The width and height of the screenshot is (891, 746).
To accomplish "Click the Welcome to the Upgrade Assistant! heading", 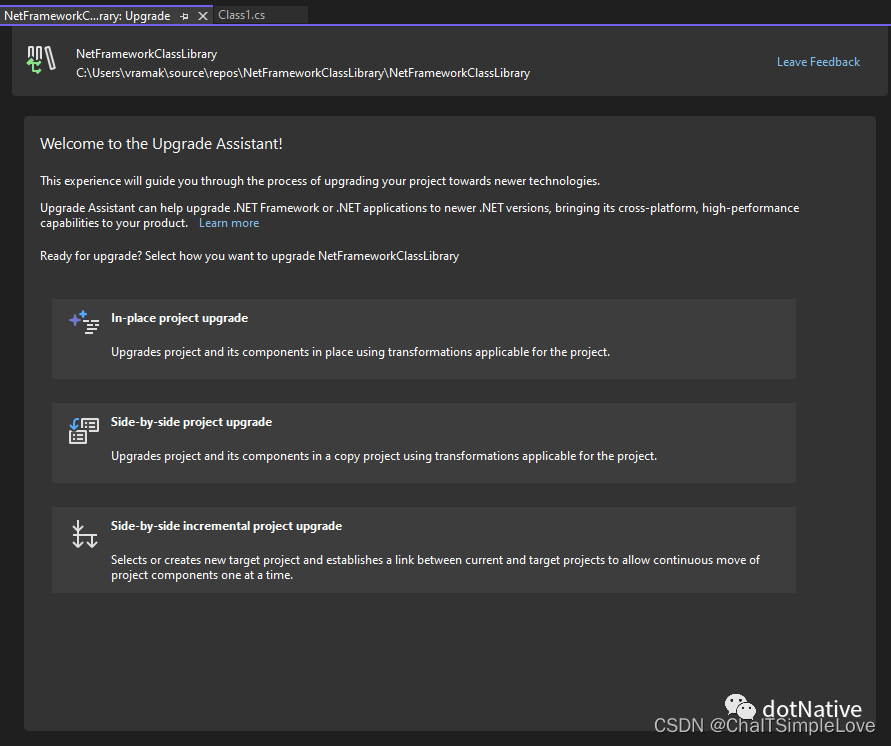I will pyautogui.click(x=161, y=144).
